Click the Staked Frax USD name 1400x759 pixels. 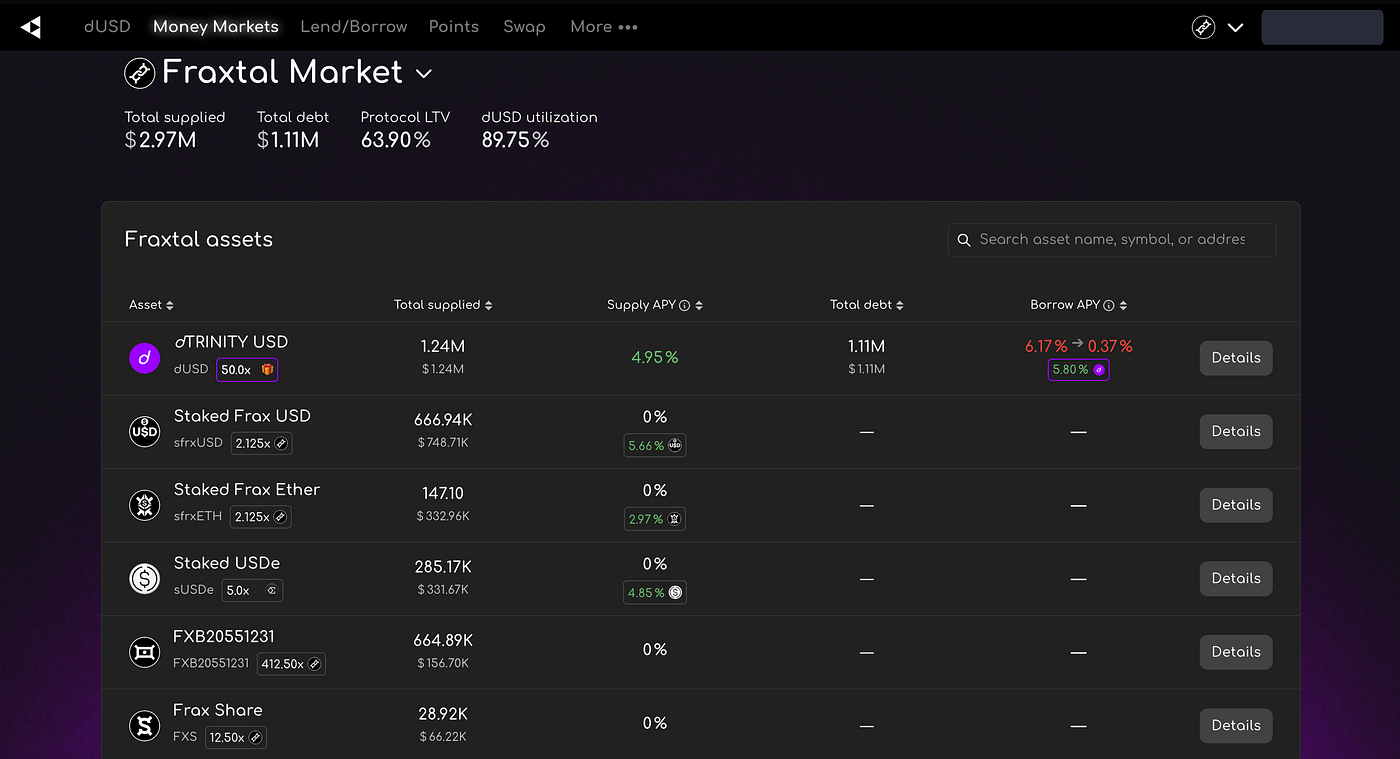(242, 416)
